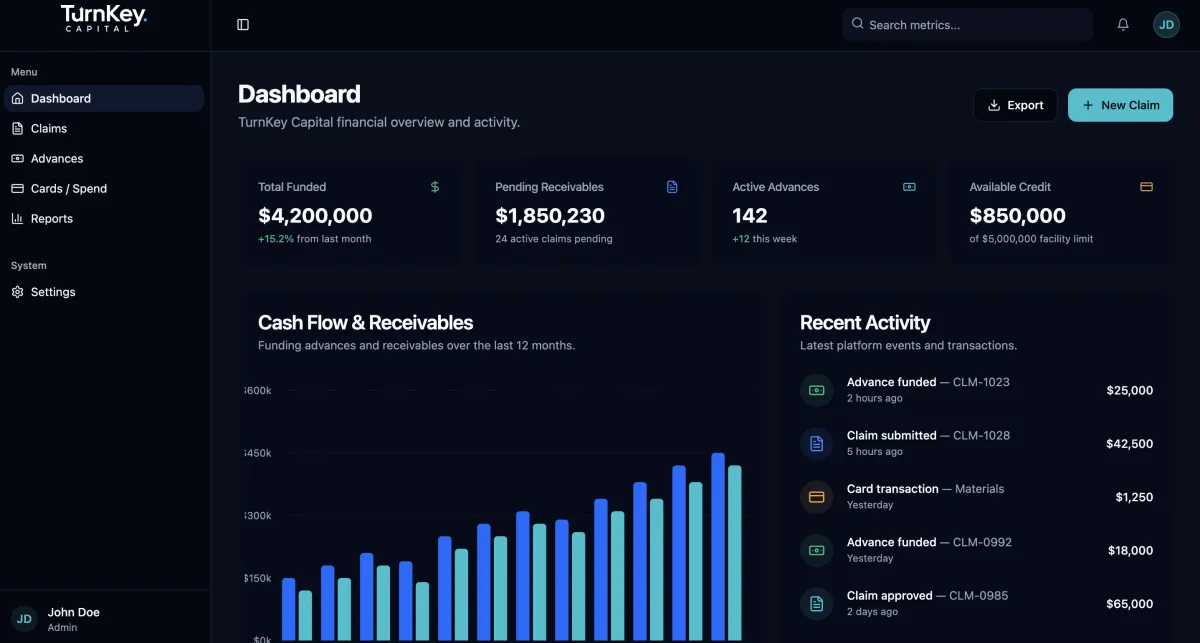The height and width of the screenshot is (643, 1200).
Task: Open the Reports page
Action: pos(52,218)
